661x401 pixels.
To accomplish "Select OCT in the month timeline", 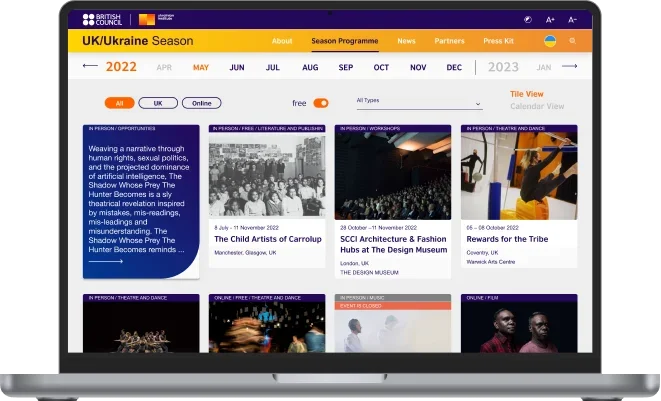I will click(381, 68).
